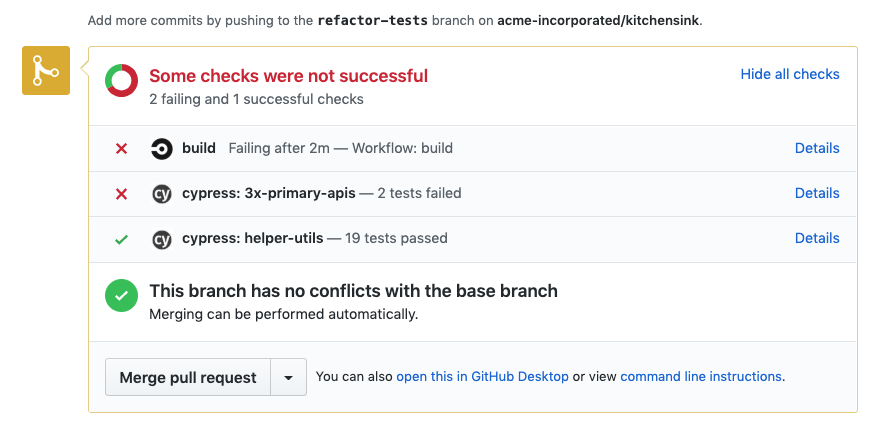Open Details for cypress 3x-primary-apis check
This screenshot has height=426, width=887.
pyautogui.click(x=816, y=193)
